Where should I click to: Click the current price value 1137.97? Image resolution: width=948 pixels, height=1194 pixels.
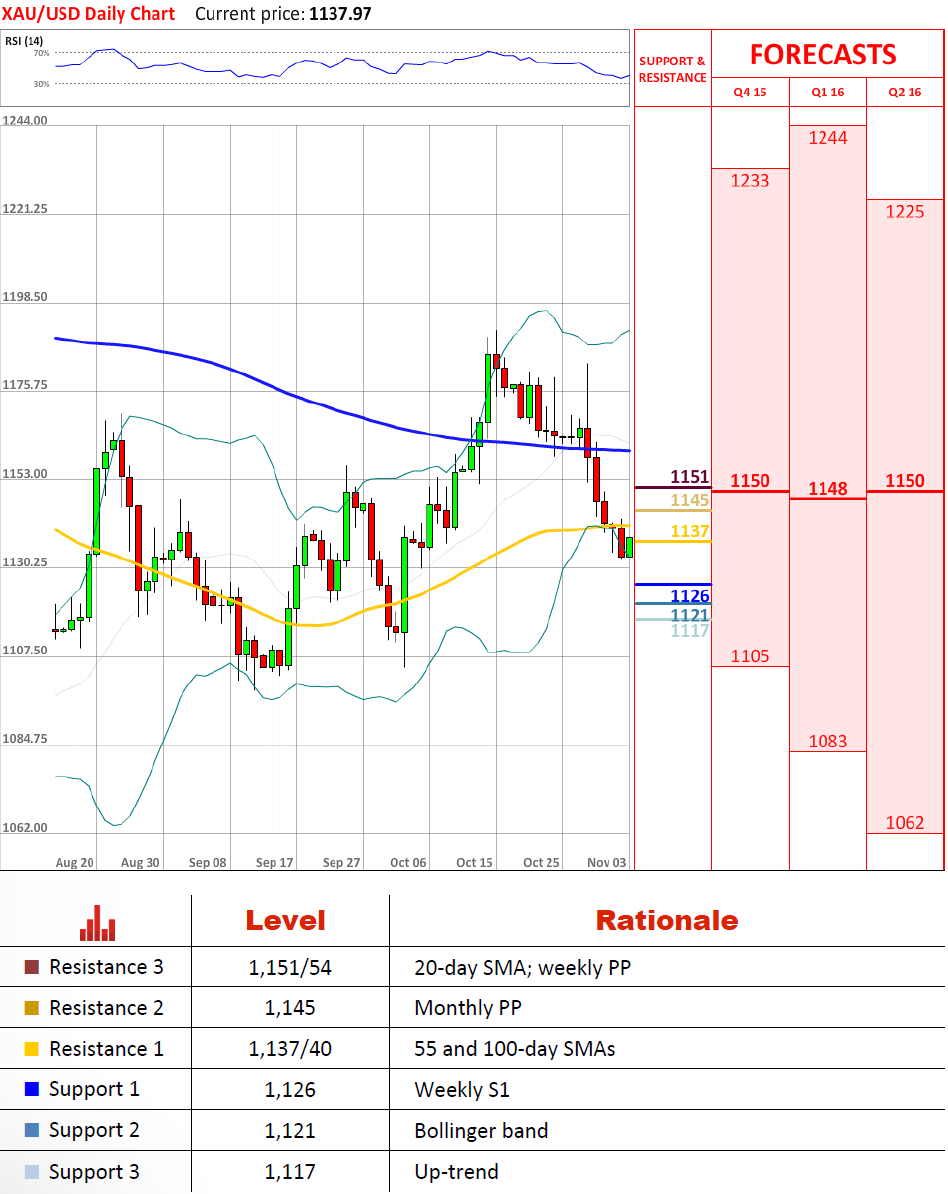point(340,14)
